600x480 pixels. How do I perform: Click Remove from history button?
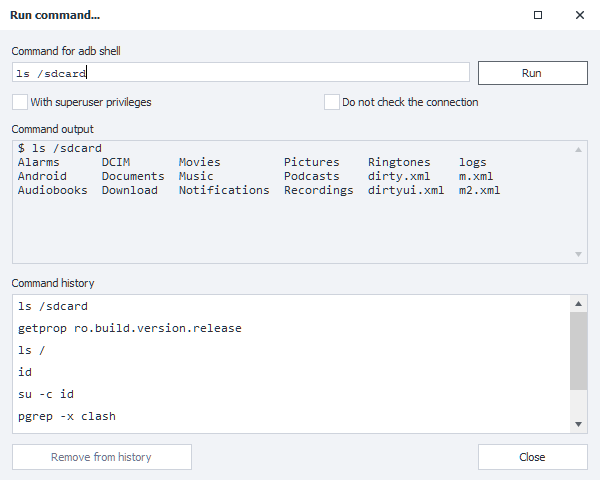pos(102,457)
